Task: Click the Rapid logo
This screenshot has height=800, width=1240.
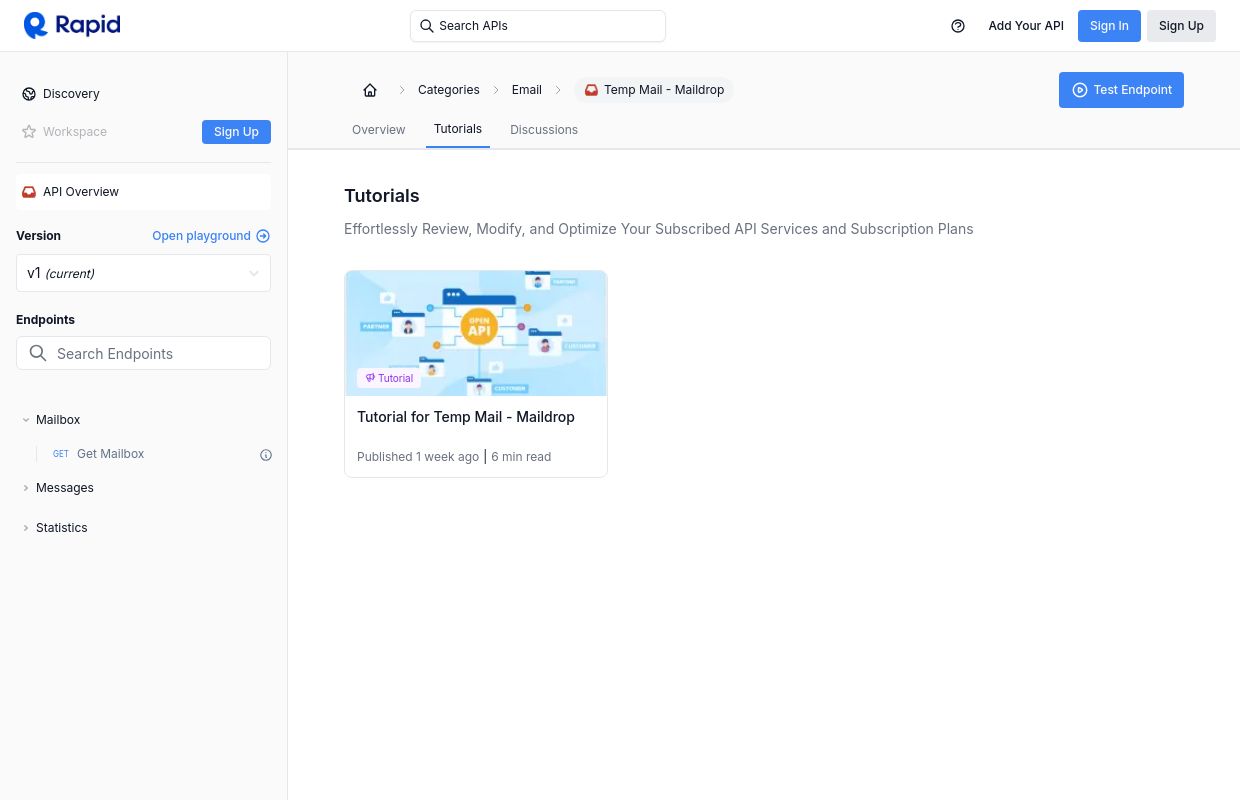Action: click(72, 25)
